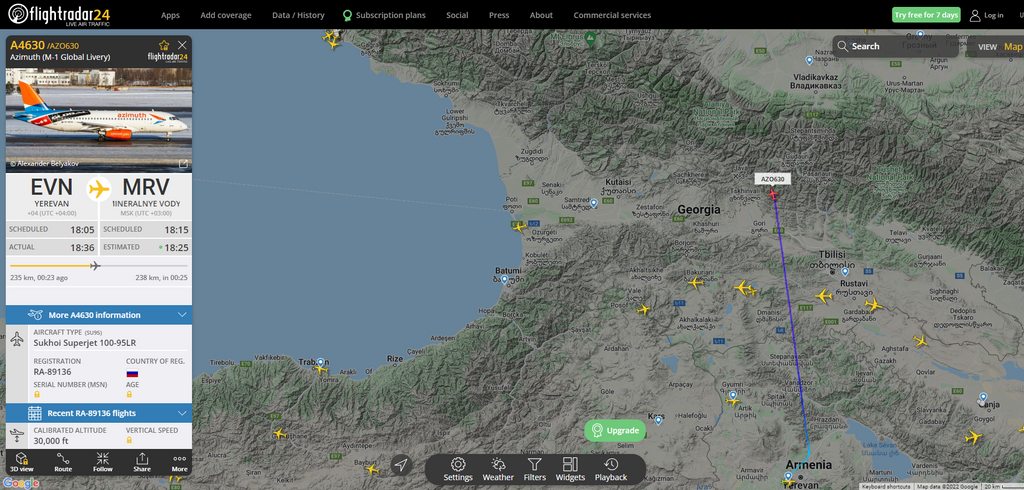Click Log in

tap(987, 15)
